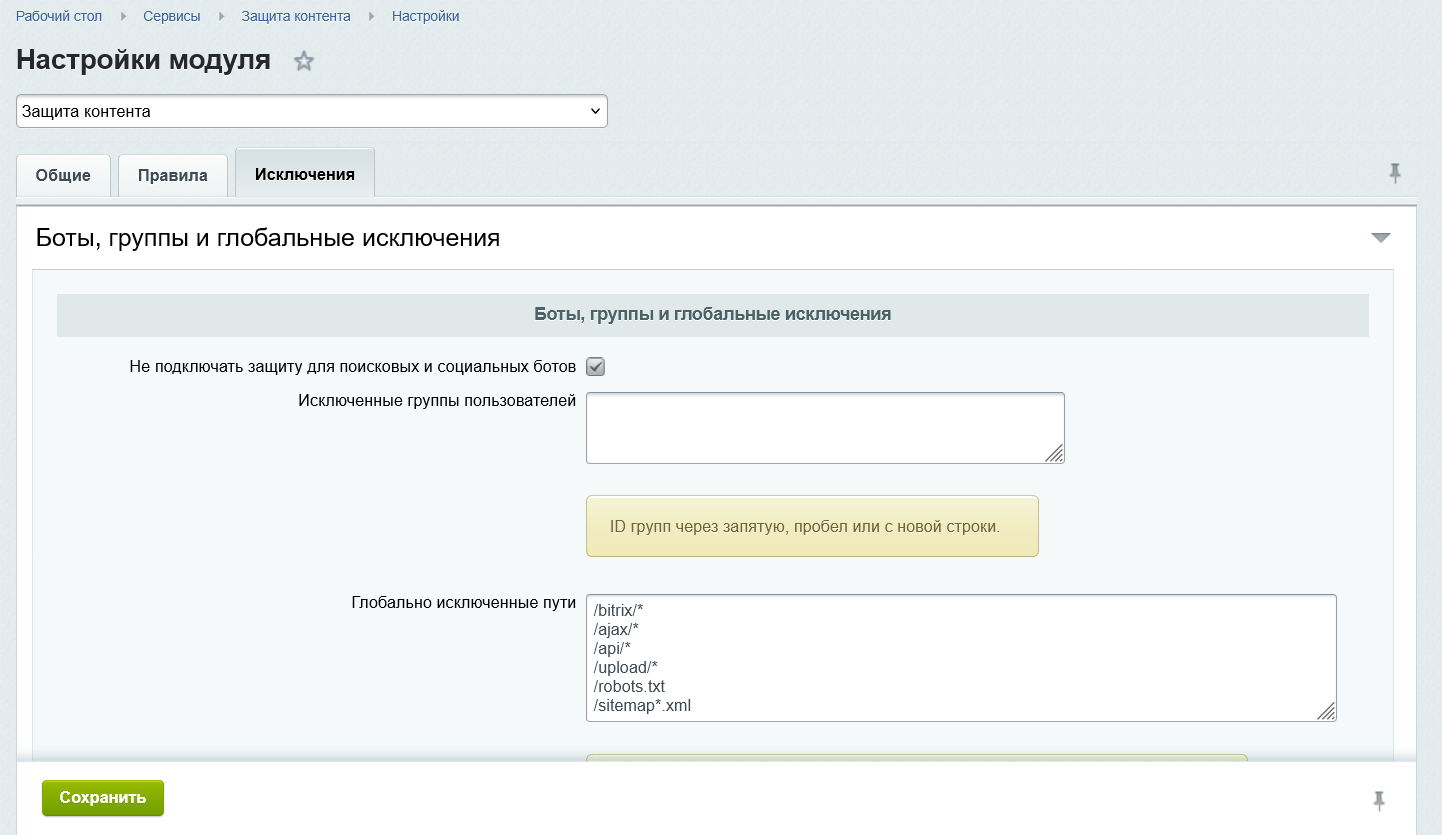
Task: Click breadcrumb arrow after Защита контента
Action: (x=371, y=17)
